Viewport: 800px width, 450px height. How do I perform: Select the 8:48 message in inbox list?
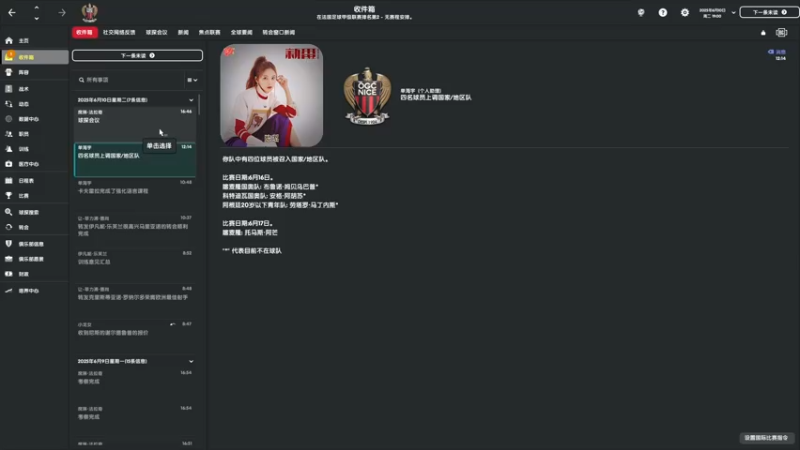[x=135, y=302]
